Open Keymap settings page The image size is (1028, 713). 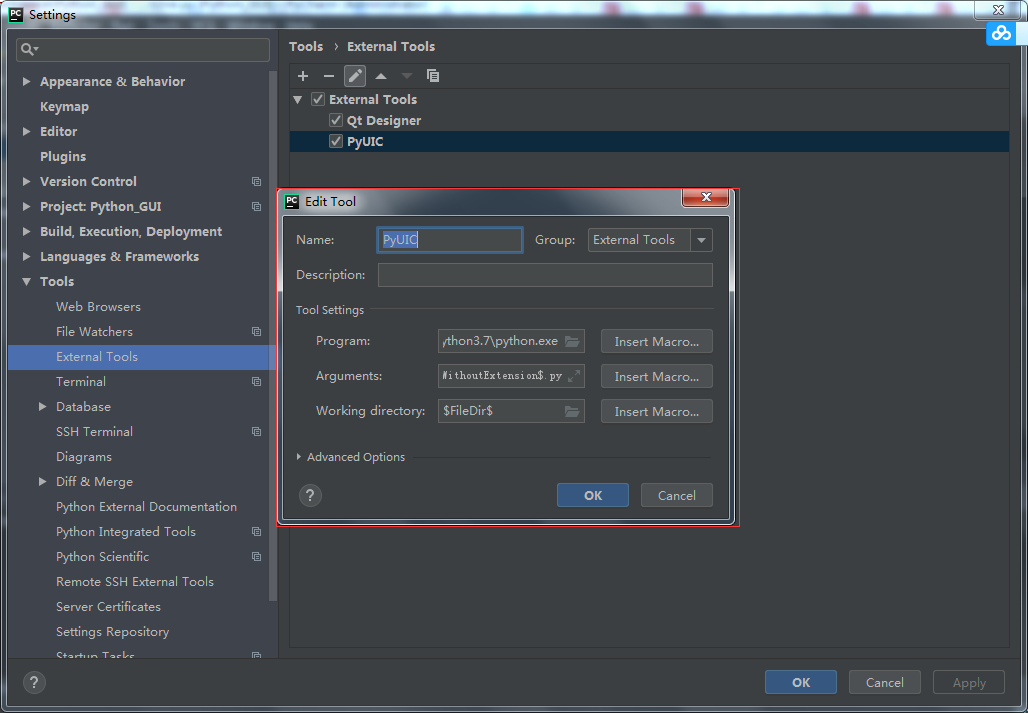(x=64, y=107)
